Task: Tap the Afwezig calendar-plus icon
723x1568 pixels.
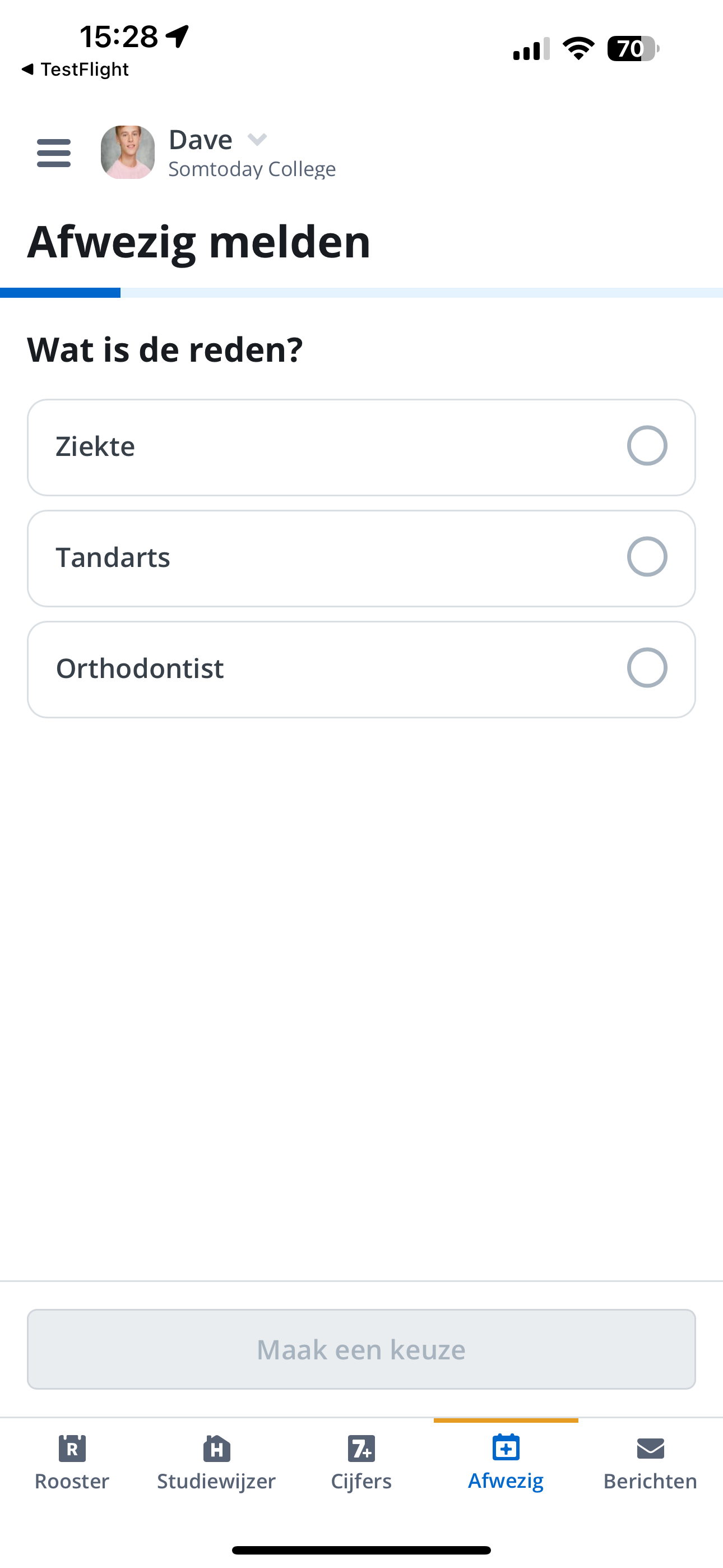Action: (x=506, y=1447)
